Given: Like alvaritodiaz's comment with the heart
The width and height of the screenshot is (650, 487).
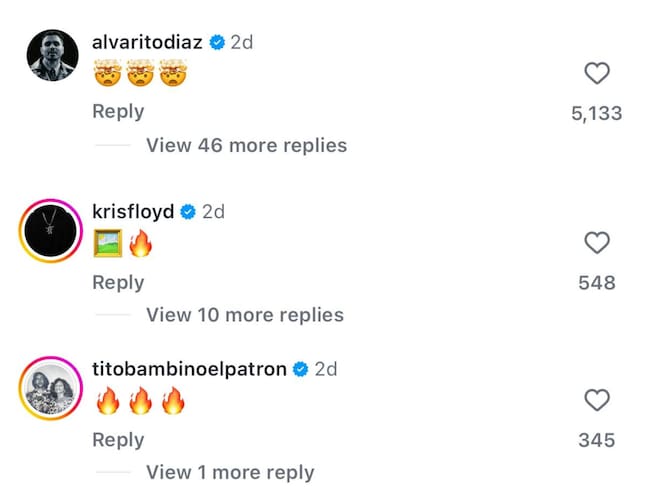Looking at the screenshot, I should point(596,73).
